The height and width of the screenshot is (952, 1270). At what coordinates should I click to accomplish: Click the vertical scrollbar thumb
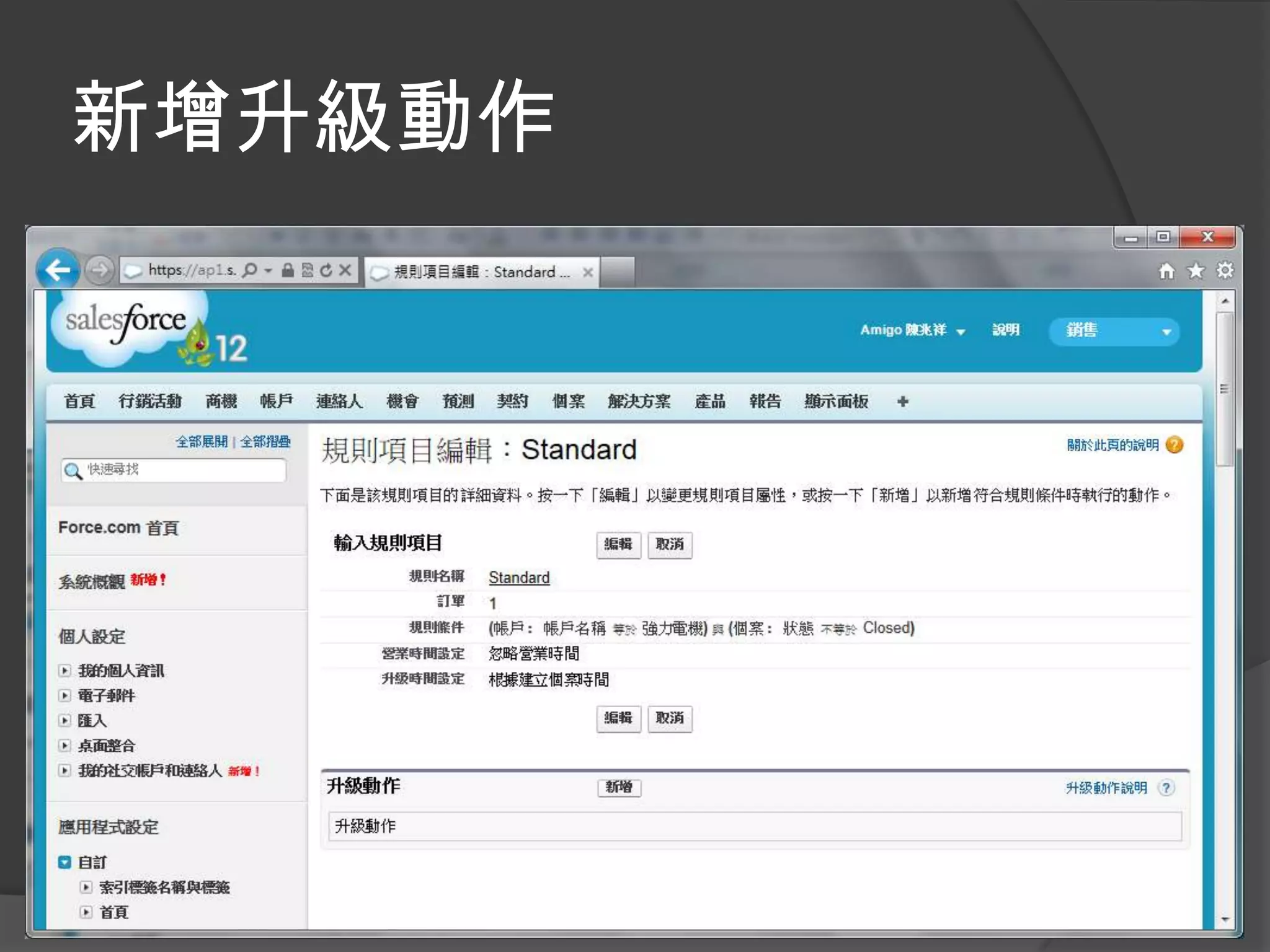coord(1225,389)
